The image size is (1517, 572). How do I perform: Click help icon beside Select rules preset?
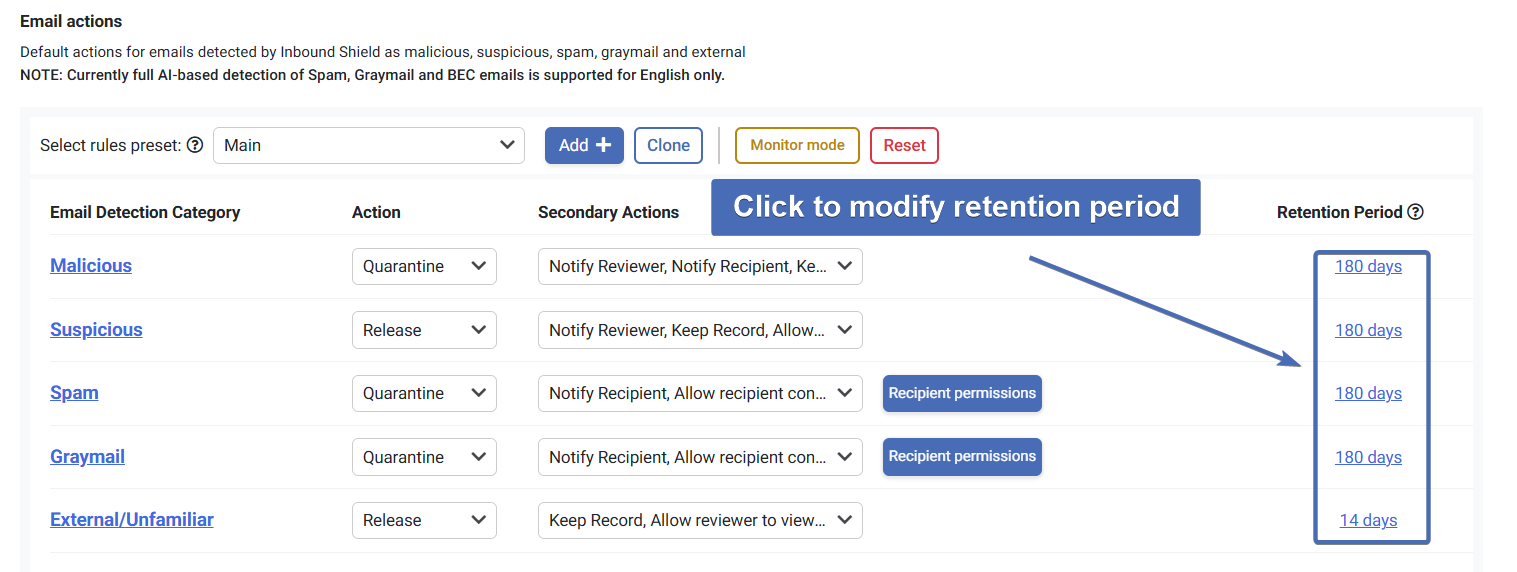coord(195,145)
